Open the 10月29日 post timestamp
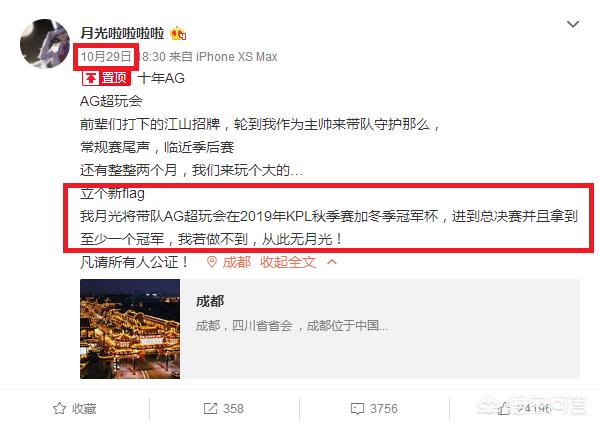This screenshot has width=599, height=426. click(105, 57)
